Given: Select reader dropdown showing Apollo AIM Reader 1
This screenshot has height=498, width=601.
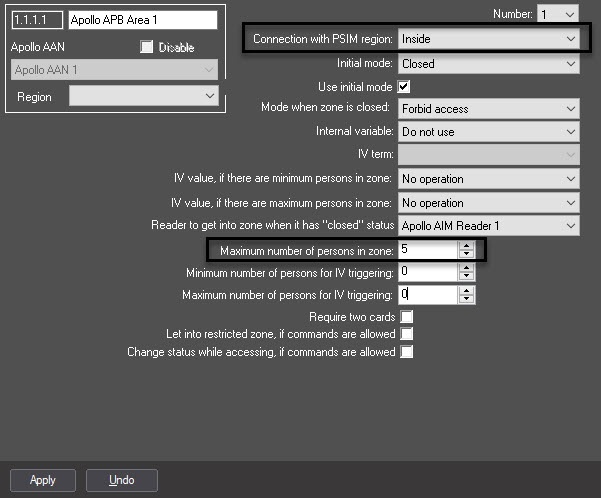Looking at the screenshot, I should point(489,226).
